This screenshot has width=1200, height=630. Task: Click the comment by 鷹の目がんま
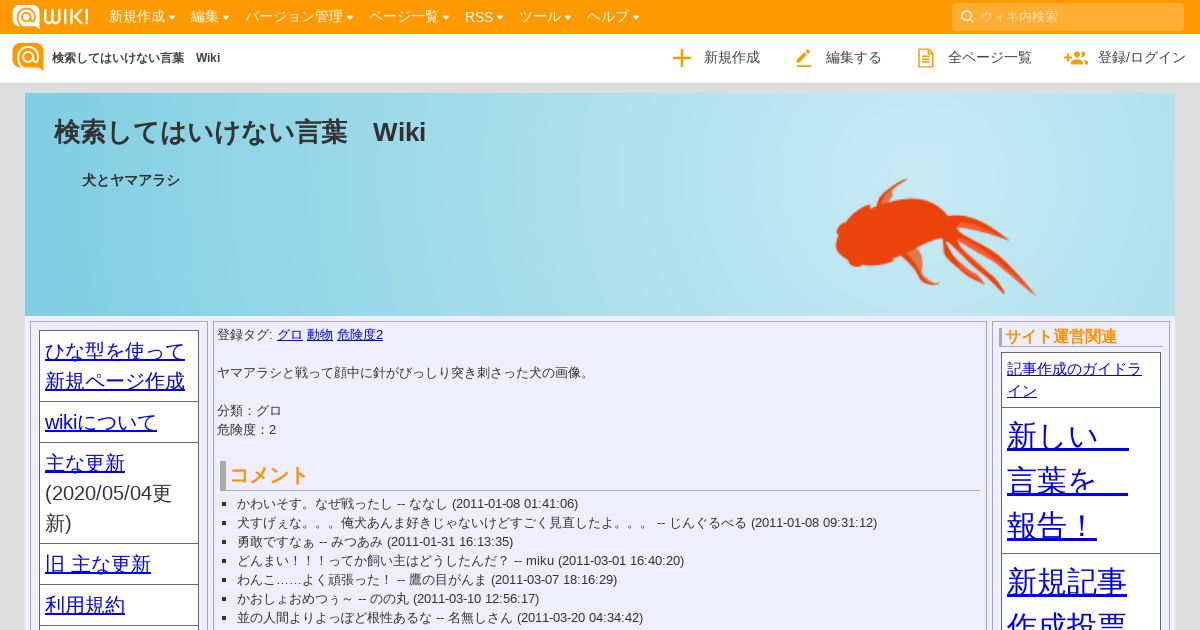[x=427, y=580]
